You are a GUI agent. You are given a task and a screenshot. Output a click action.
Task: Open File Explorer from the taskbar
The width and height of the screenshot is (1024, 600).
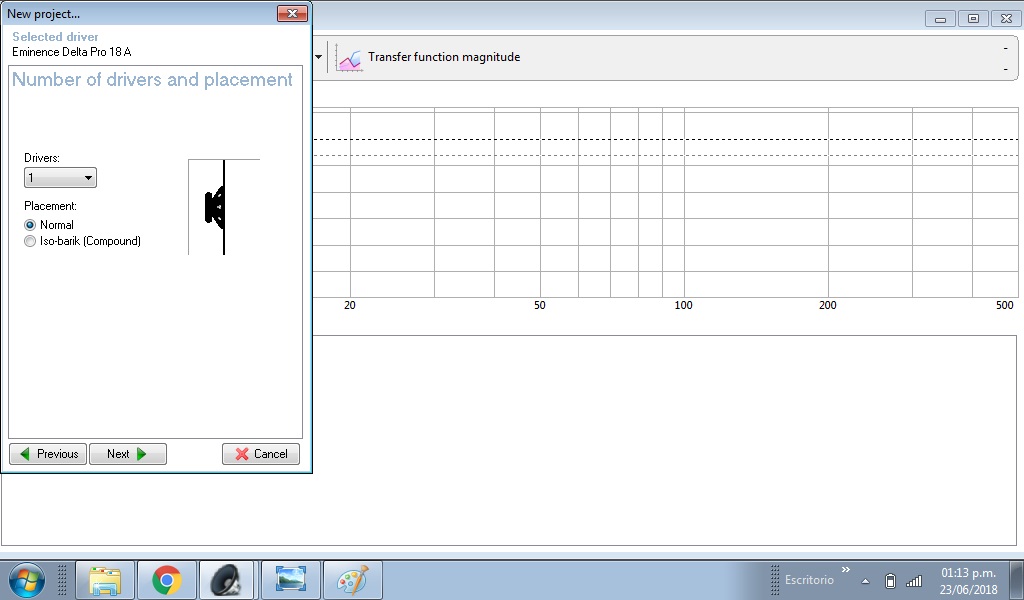[x=105, y=580]
